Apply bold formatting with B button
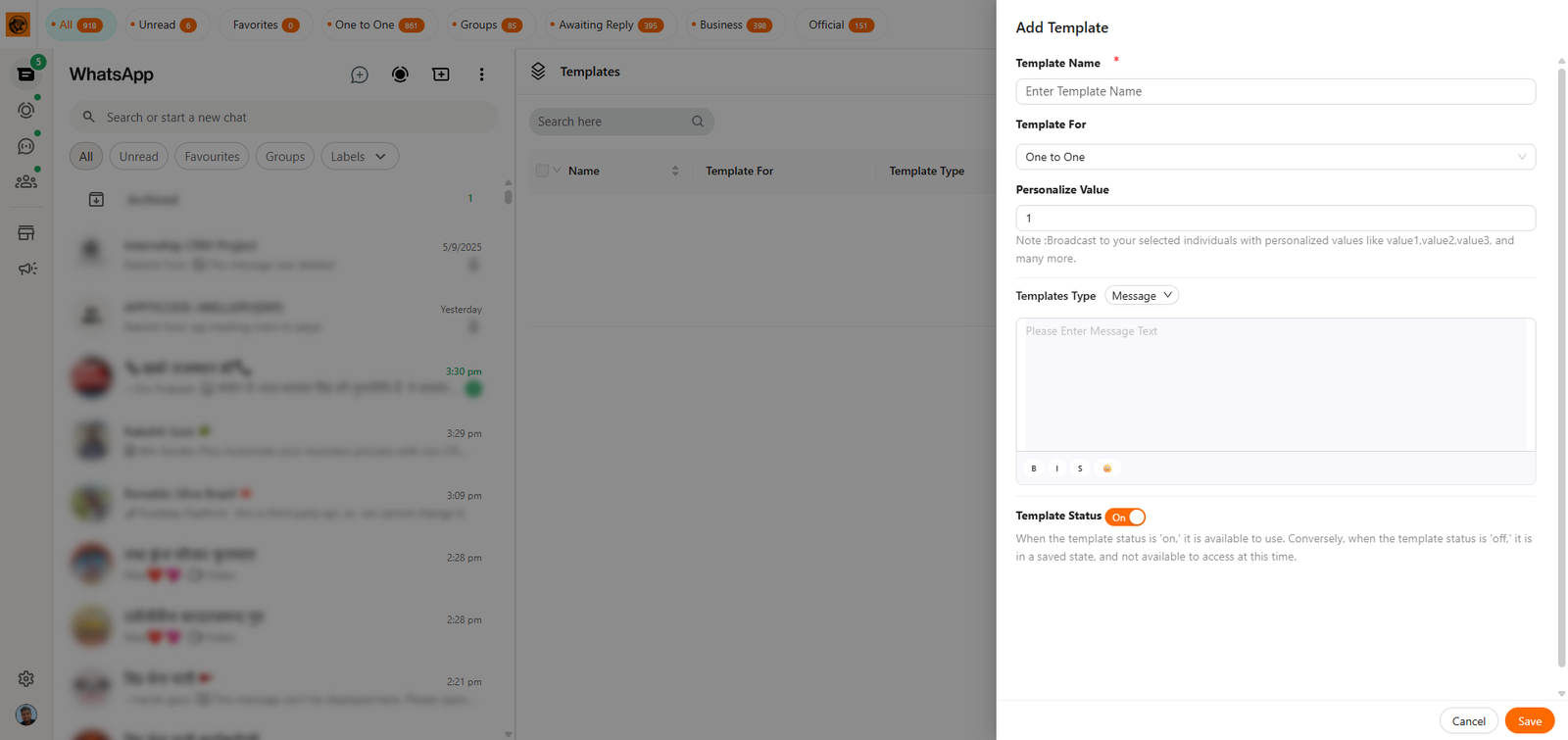Image resolution: width=1568 pixels, height=740 pixels. coord(1033,469)
